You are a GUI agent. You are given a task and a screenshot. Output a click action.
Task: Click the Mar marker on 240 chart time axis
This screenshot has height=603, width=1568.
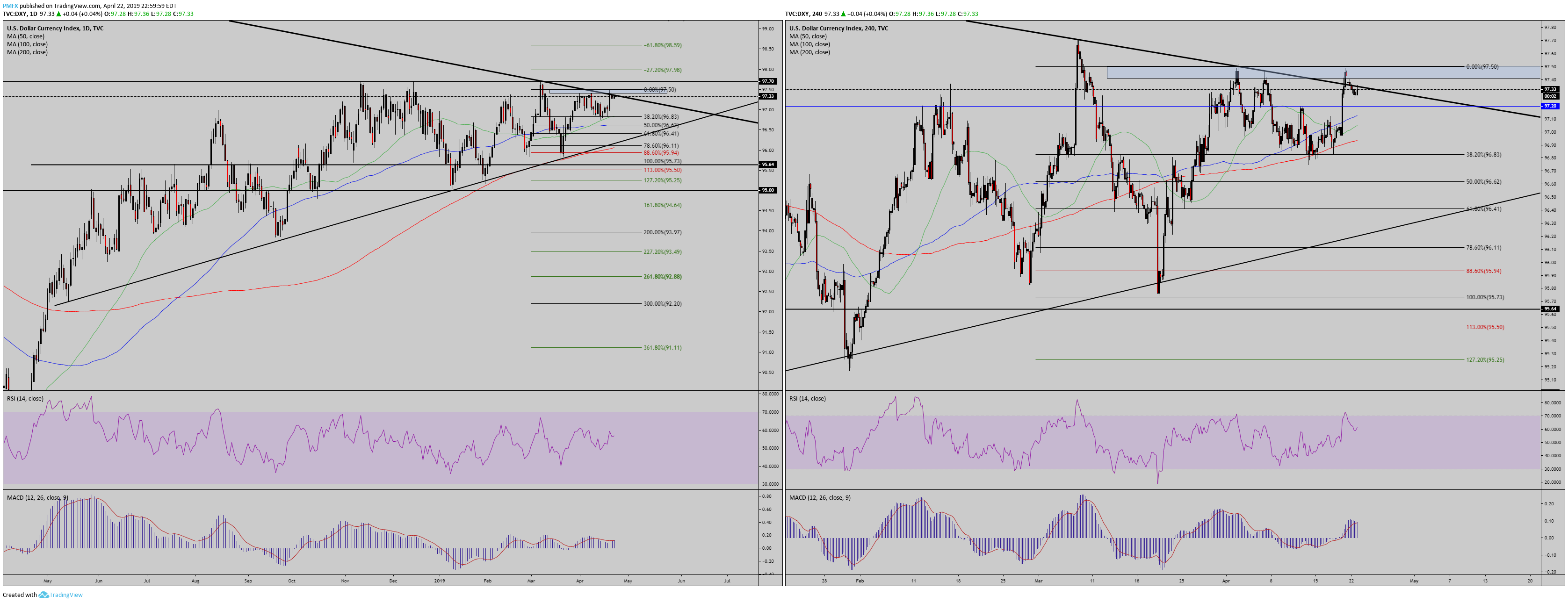pyautogui.click(x=1039, y=581)
